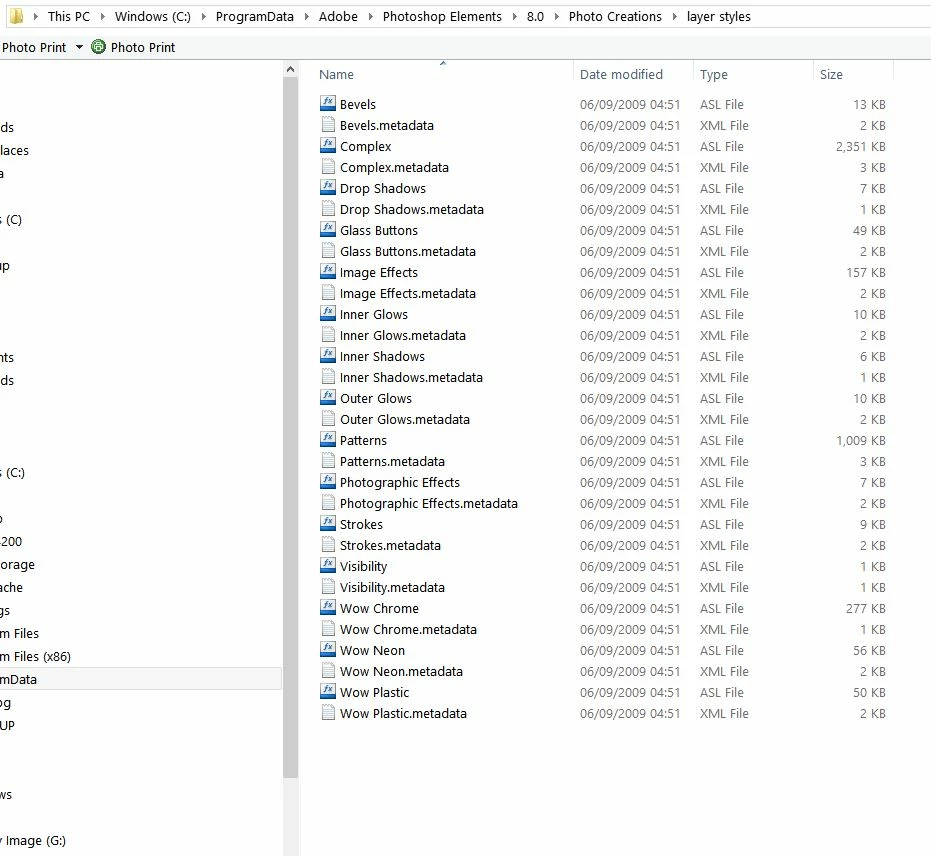Viewport: 931px width, 856px height.
Task: Go to This PC in breadcrumb
Action: point(69,17)
